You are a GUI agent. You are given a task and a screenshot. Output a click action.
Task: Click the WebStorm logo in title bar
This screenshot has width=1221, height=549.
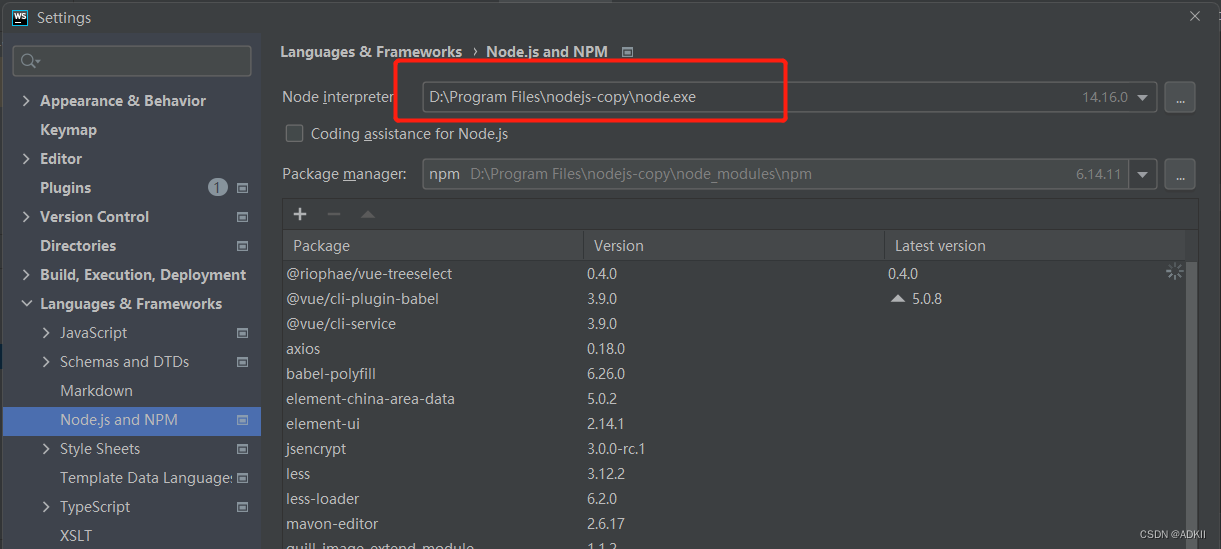[x=19, y=17]
